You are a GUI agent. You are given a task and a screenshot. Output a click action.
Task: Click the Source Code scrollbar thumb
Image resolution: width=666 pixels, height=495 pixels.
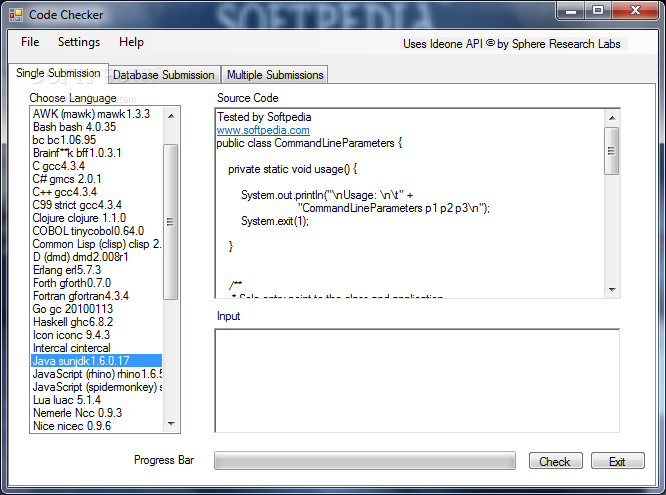pyautogui.click(x=612, y=150)
